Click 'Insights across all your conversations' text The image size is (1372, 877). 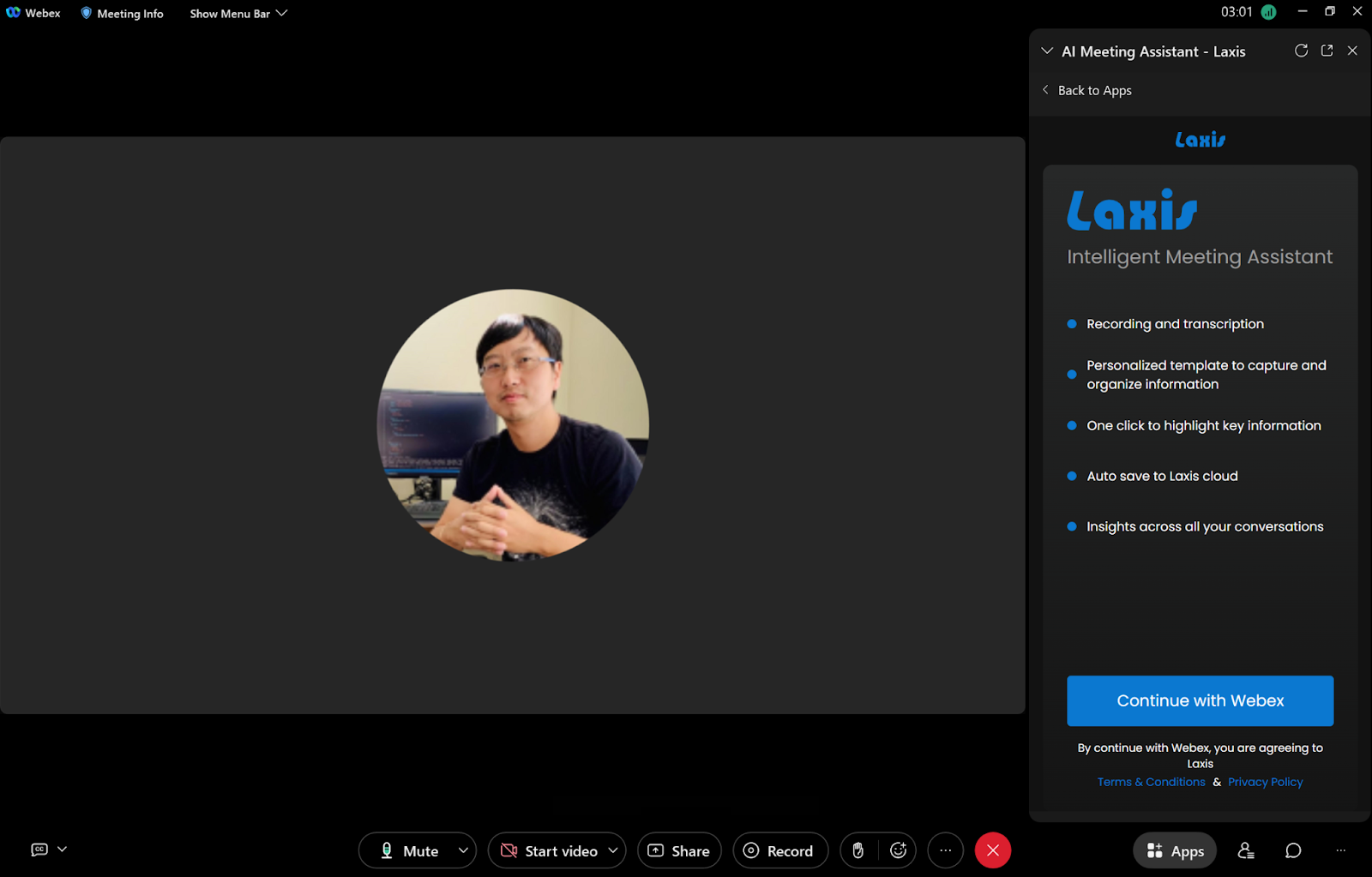click(1205, 526)
